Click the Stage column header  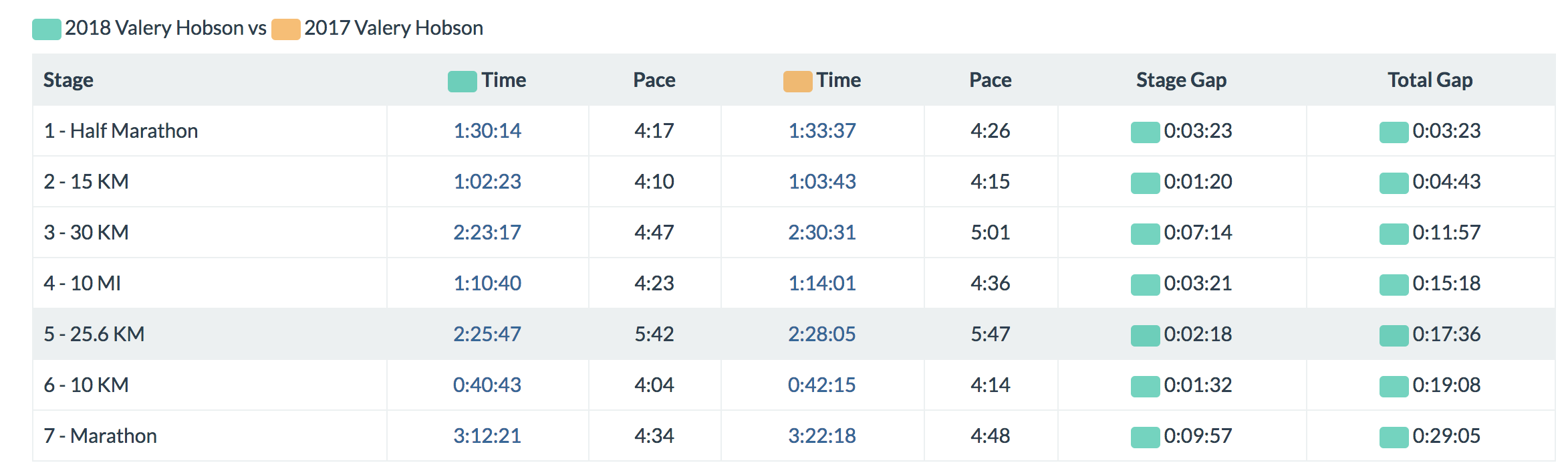coord(68,80)
